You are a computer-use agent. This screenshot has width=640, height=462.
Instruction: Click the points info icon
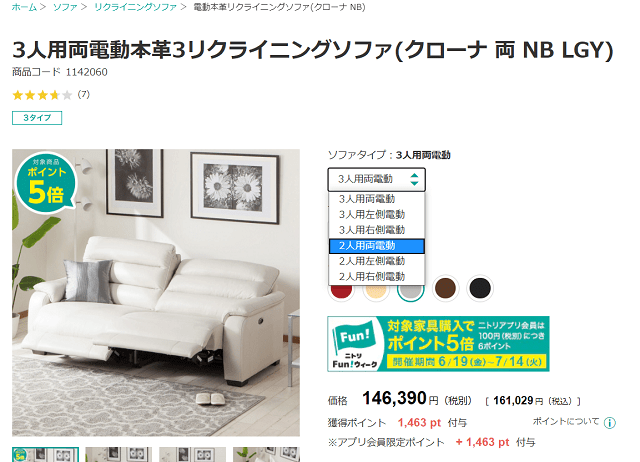tap(609, 423)
